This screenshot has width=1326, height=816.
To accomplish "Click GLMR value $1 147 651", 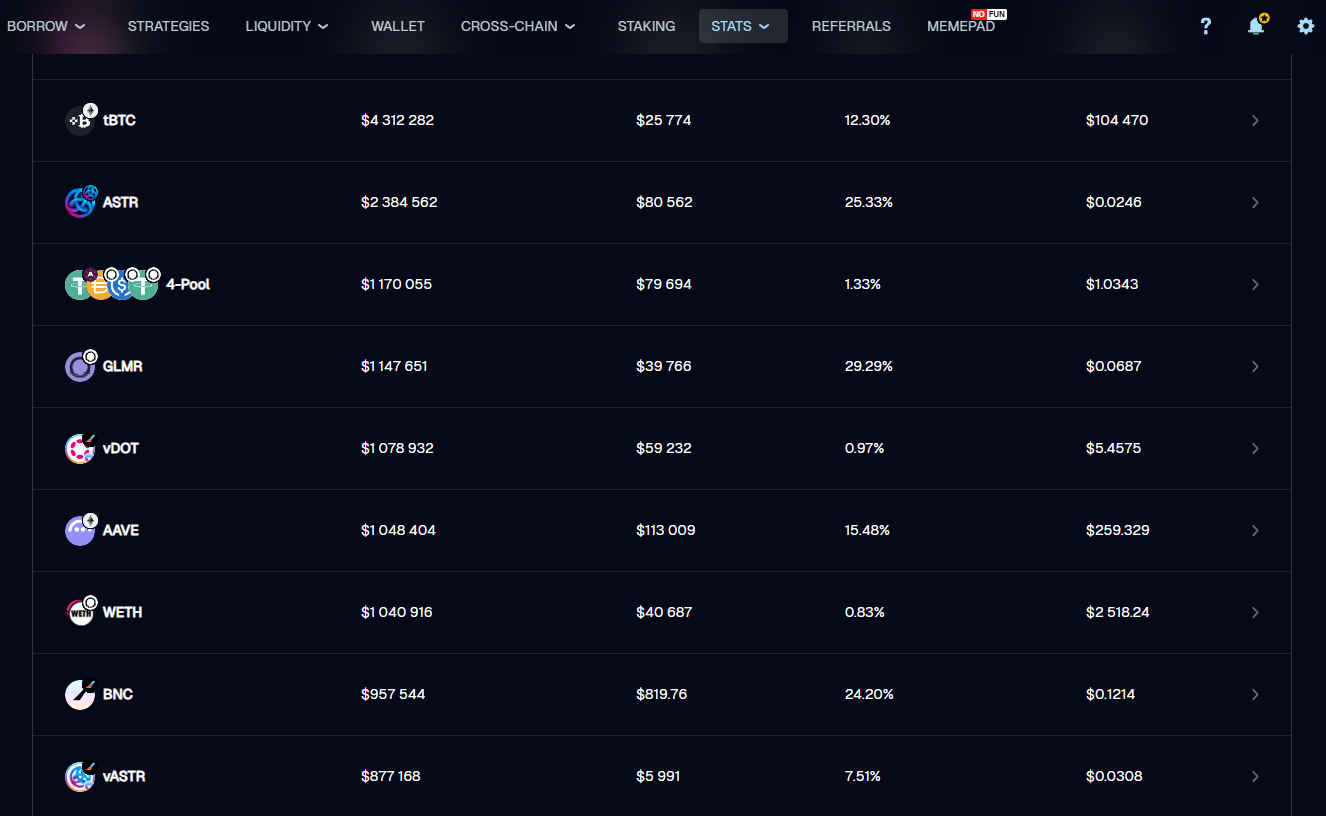I will coord(394,366).
